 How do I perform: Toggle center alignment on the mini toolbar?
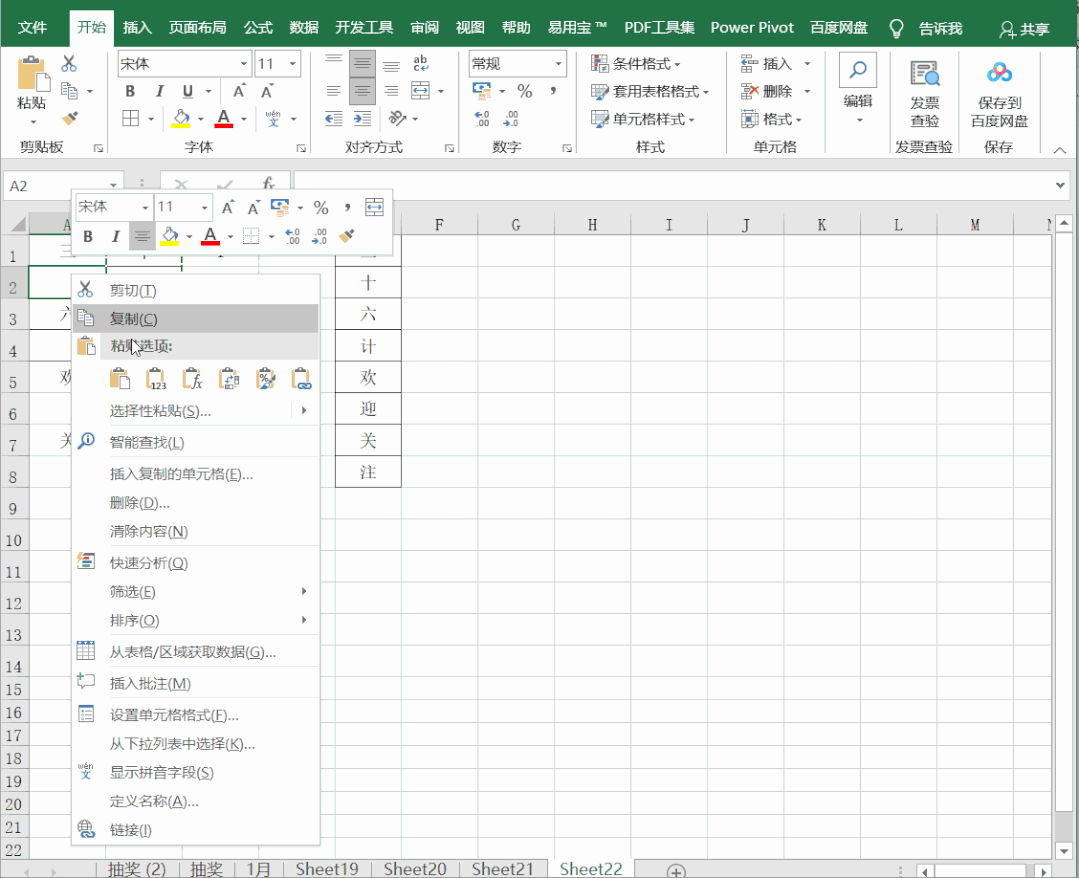[142, 237]
